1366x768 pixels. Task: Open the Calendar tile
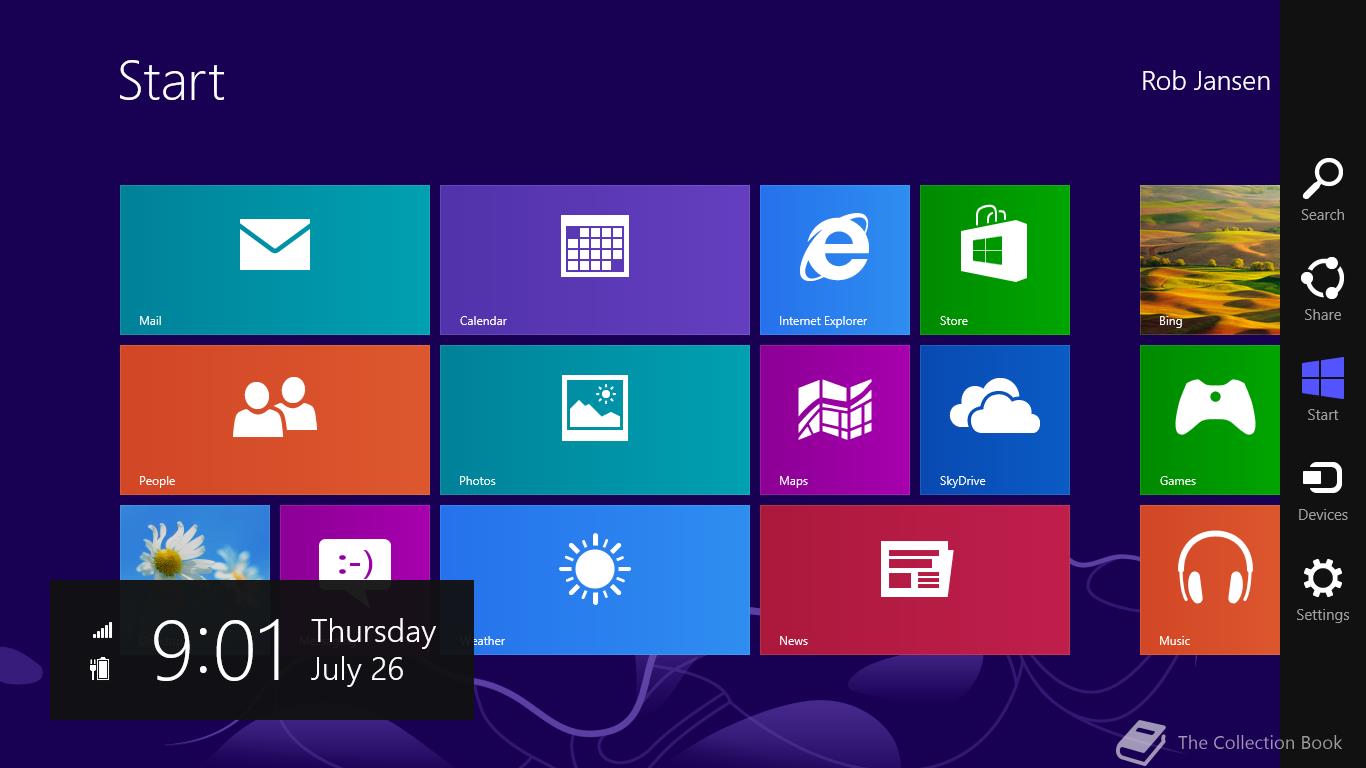[x=595, y=260]
